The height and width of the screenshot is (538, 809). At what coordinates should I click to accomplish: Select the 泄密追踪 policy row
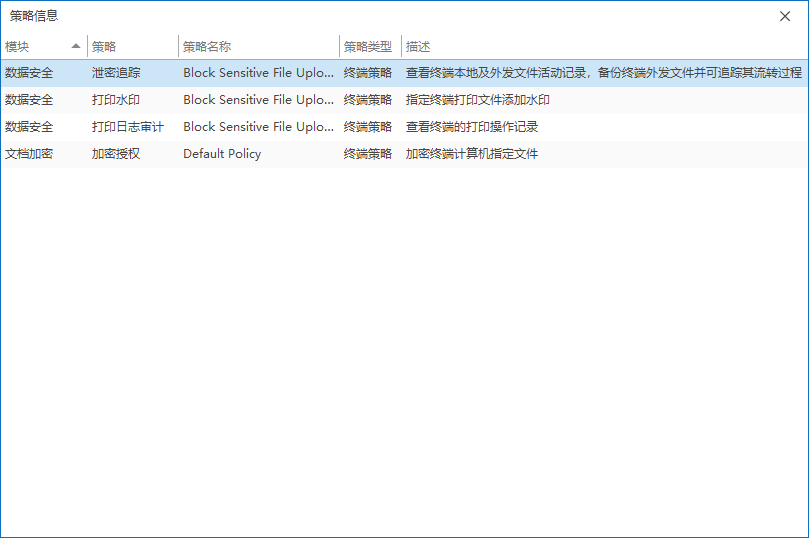coord(116,73)
